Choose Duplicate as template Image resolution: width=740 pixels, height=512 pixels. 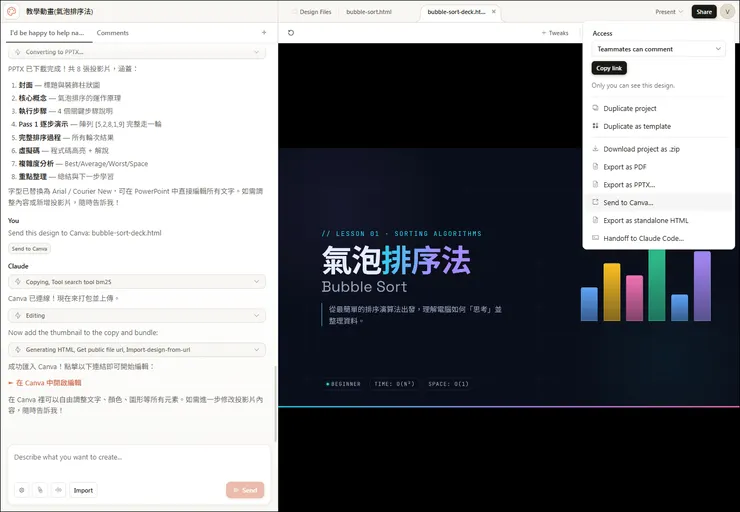tap(658, 126)
